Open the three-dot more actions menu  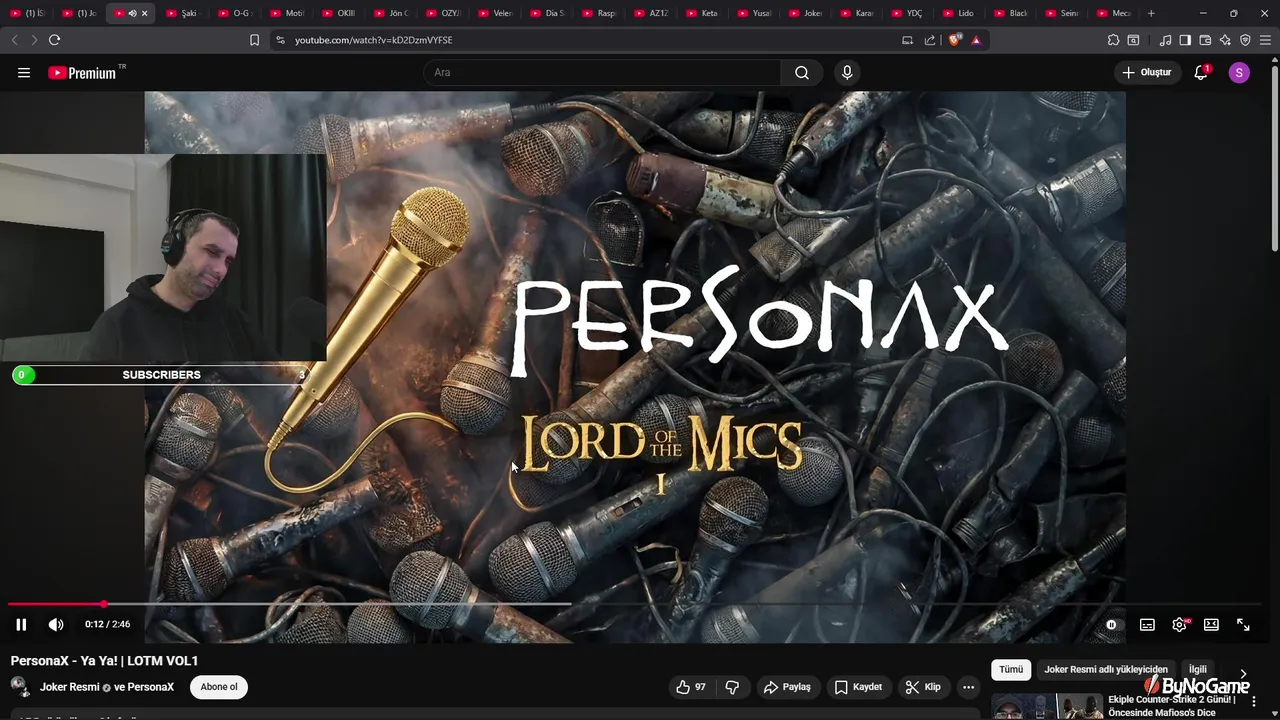point(968,687)
